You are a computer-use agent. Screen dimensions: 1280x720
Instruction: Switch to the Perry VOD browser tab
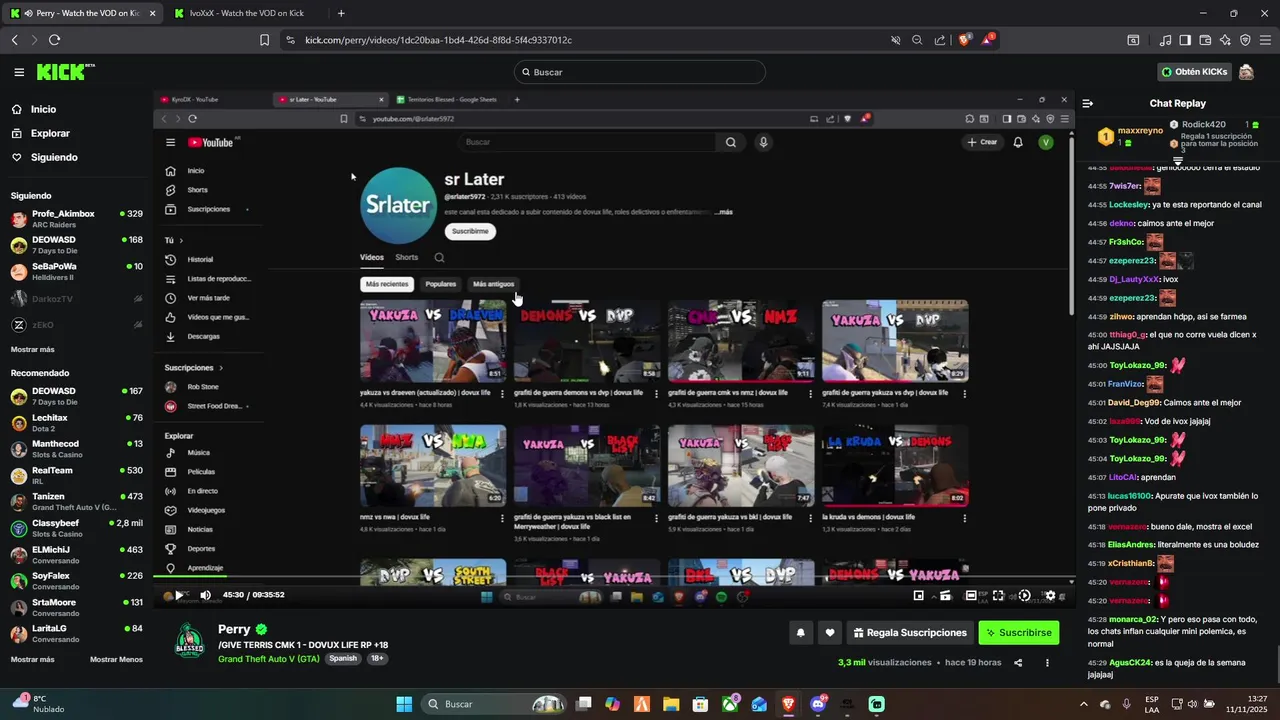[82, 13]
